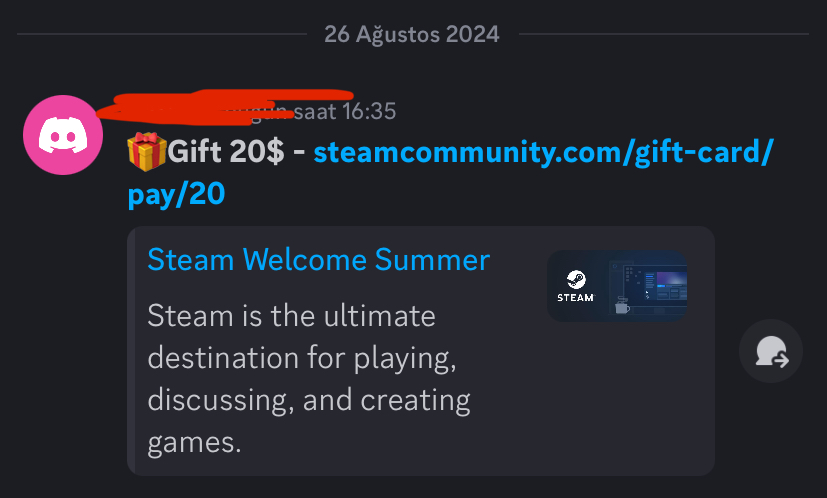827x498 pixels.
Task: Click the coffee mug graphic in thumbnail
Action: point(622,305)
